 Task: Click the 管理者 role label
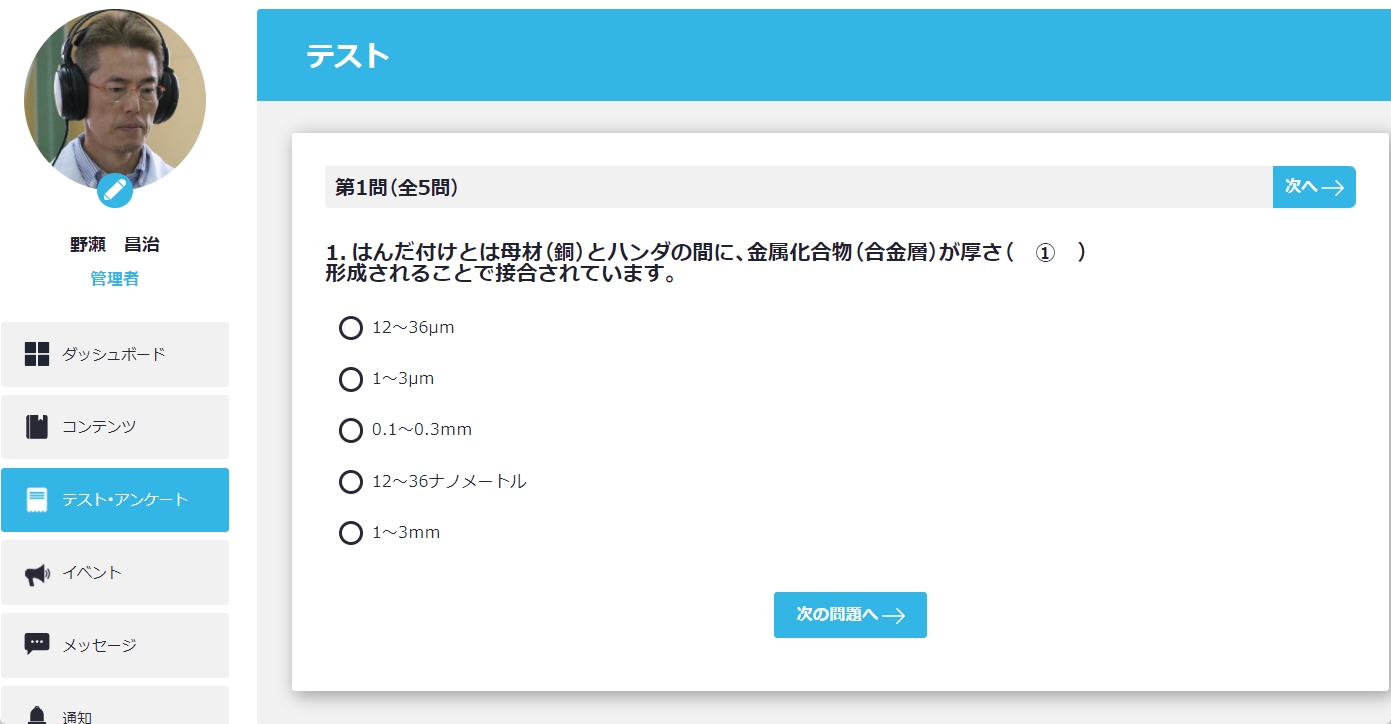(x=115, y=279)
